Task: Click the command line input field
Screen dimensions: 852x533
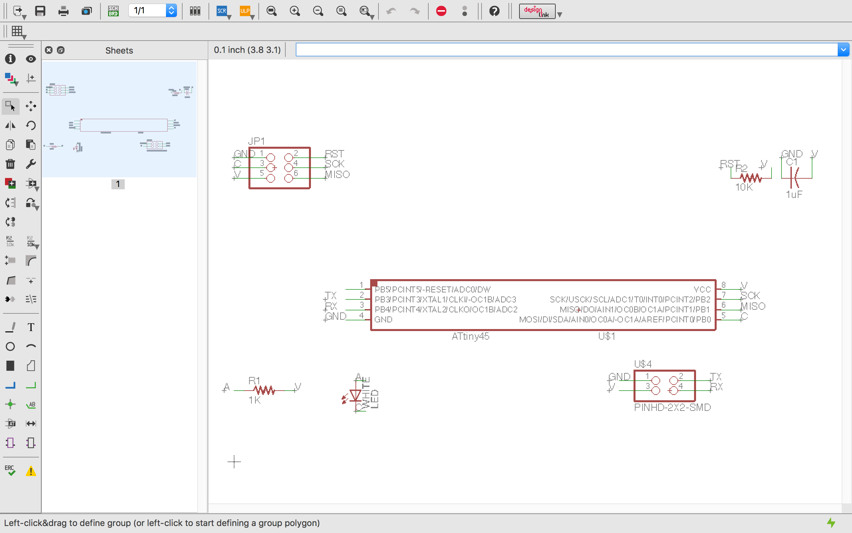Action: tap(567, 50)
